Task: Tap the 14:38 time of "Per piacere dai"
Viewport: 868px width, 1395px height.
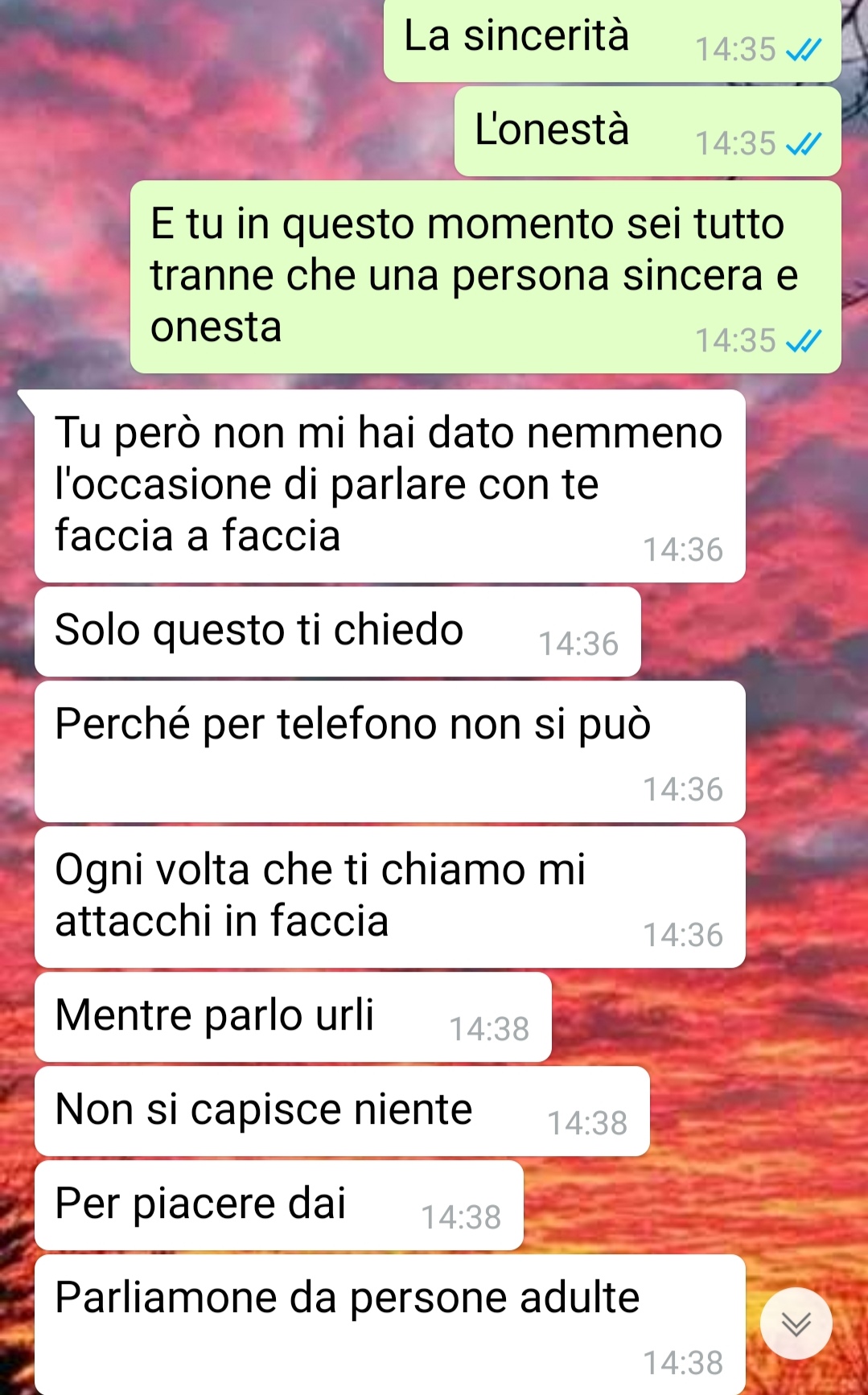Action: click(461, 1218)
